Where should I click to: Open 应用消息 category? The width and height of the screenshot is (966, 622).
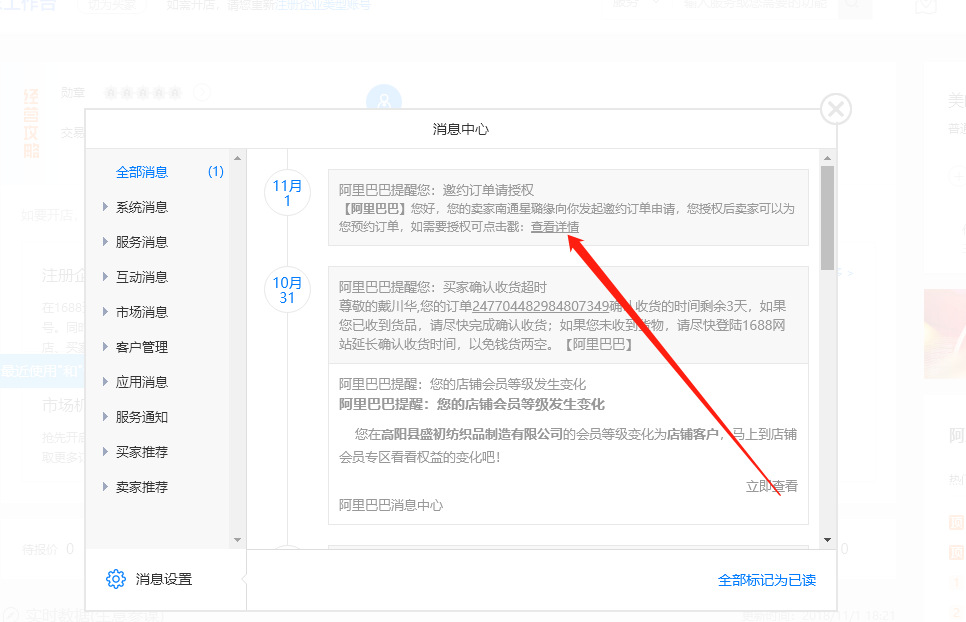tap(142, 382)
